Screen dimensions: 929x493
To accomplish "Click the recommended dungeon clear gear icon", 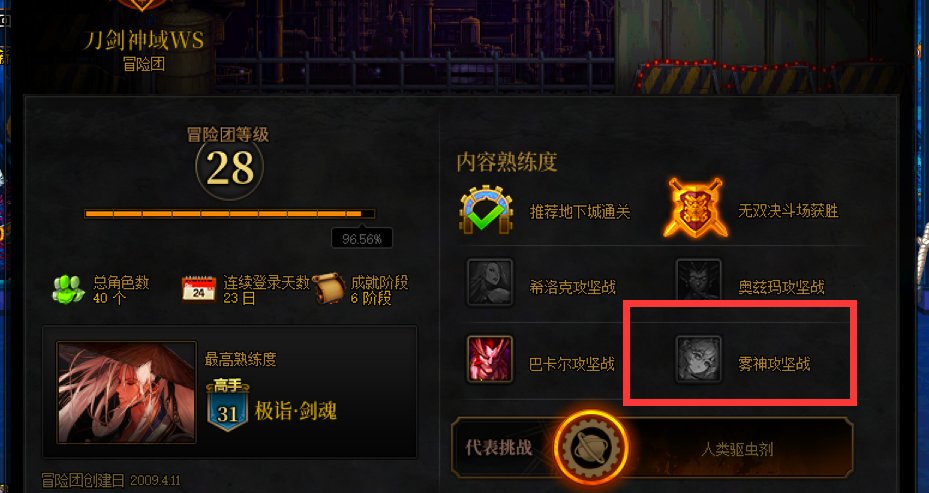I will coord(486,210).
